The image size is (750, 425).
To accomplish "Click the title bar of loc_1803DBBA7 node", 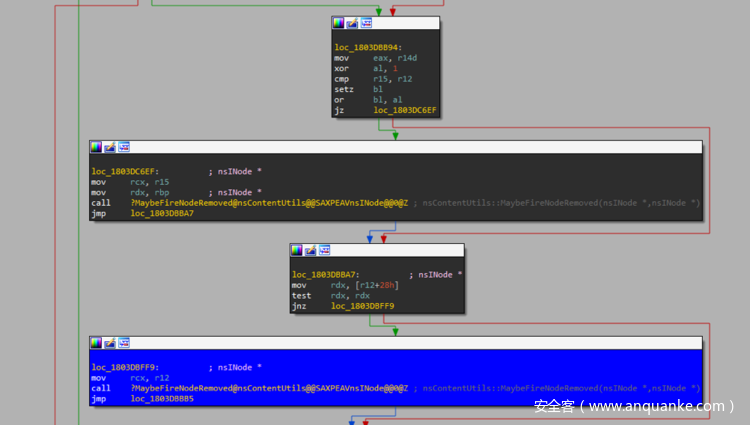I will [400, 250].
